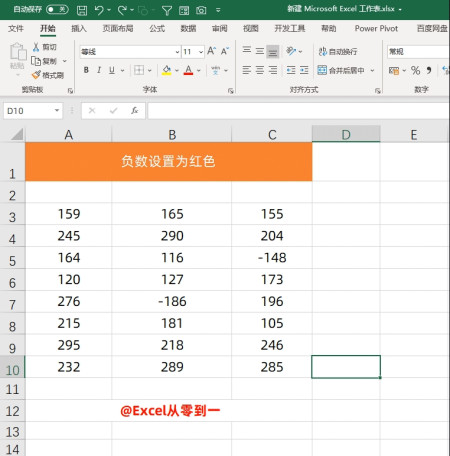The width and height of the screenshot is (450, 456).
Task: Apply the yellow fill color bucket
Action: tap(167, 70)
